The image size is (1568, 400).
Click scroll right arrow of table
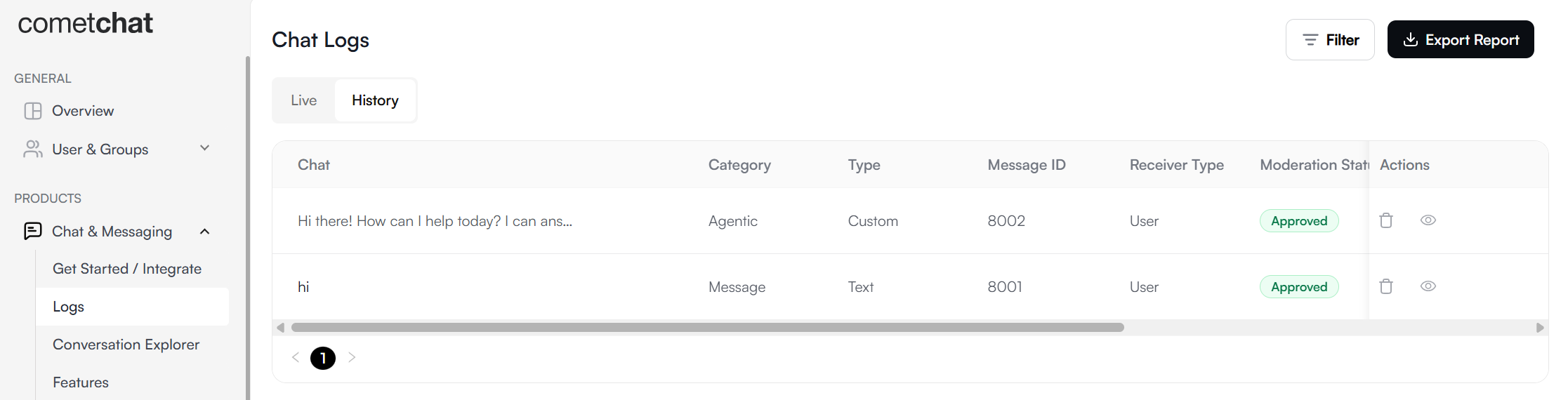(x=1540, y=328)
